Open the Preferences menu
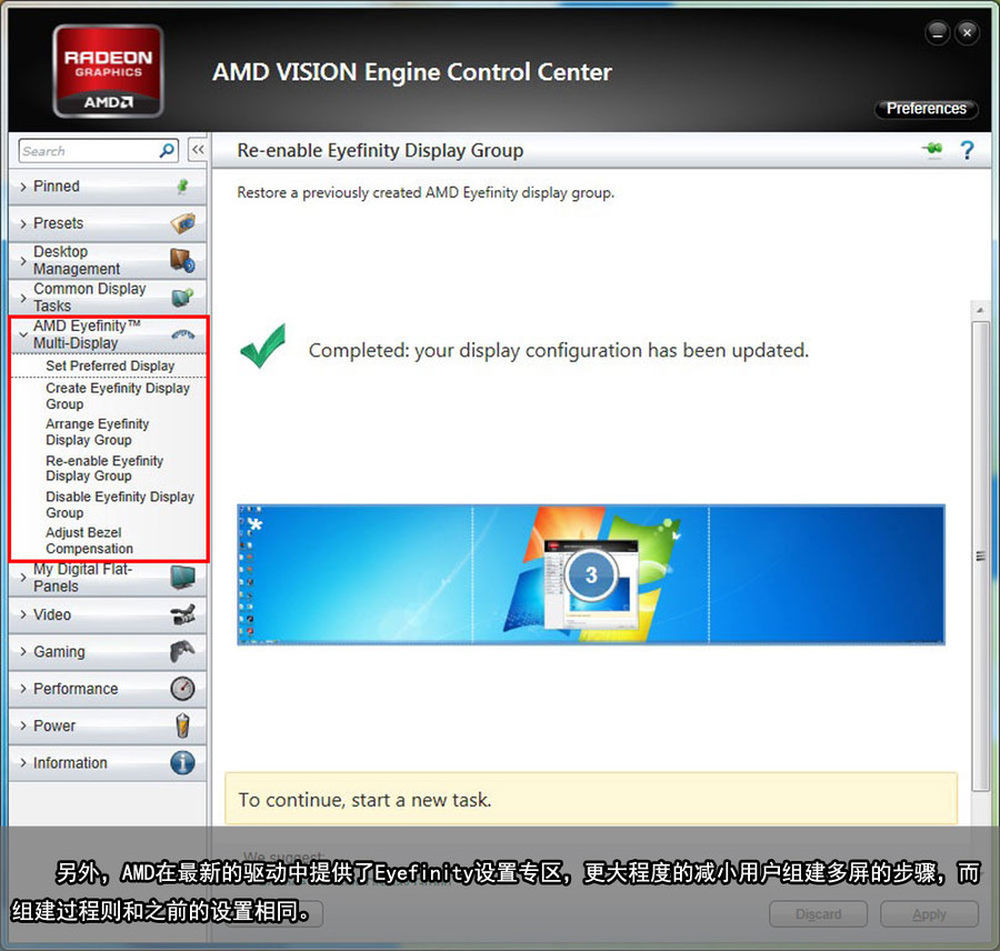This screenshot has width=1000, height=951. [926, 108]
